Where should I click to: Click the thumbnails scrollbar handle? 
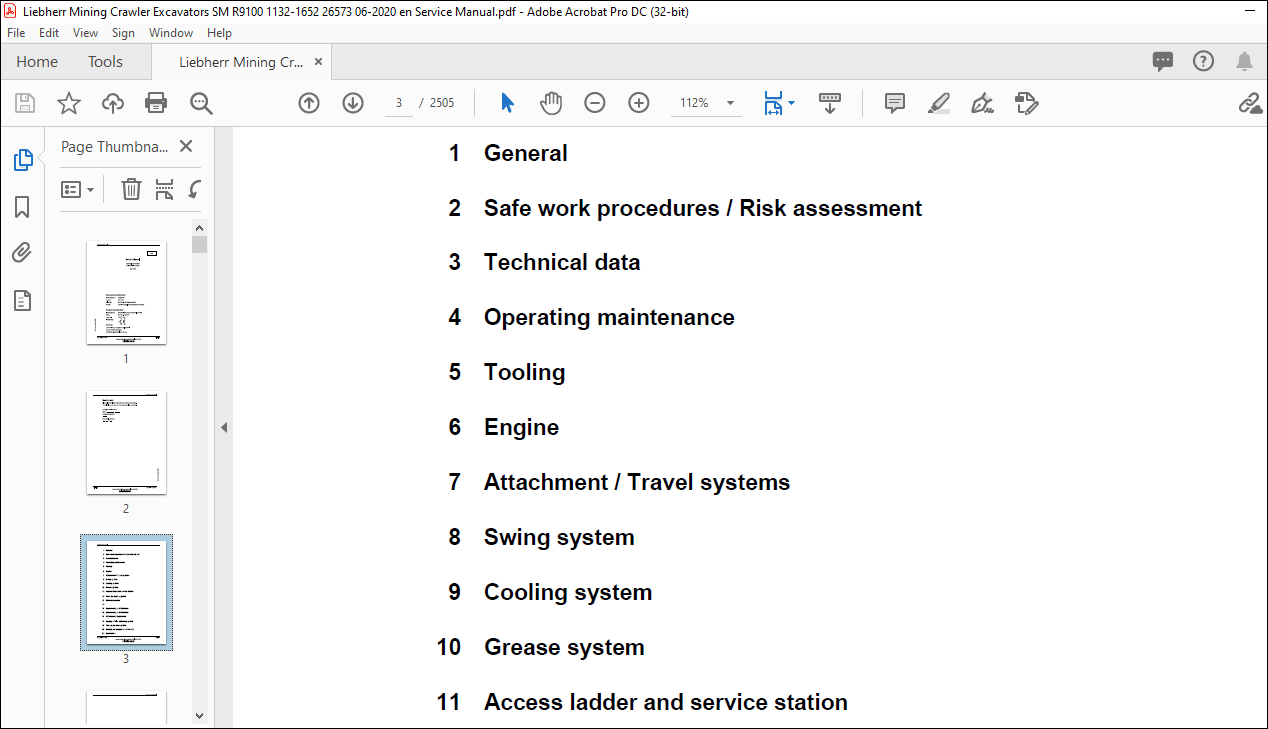pyautogui.click(x=199, y=244)
